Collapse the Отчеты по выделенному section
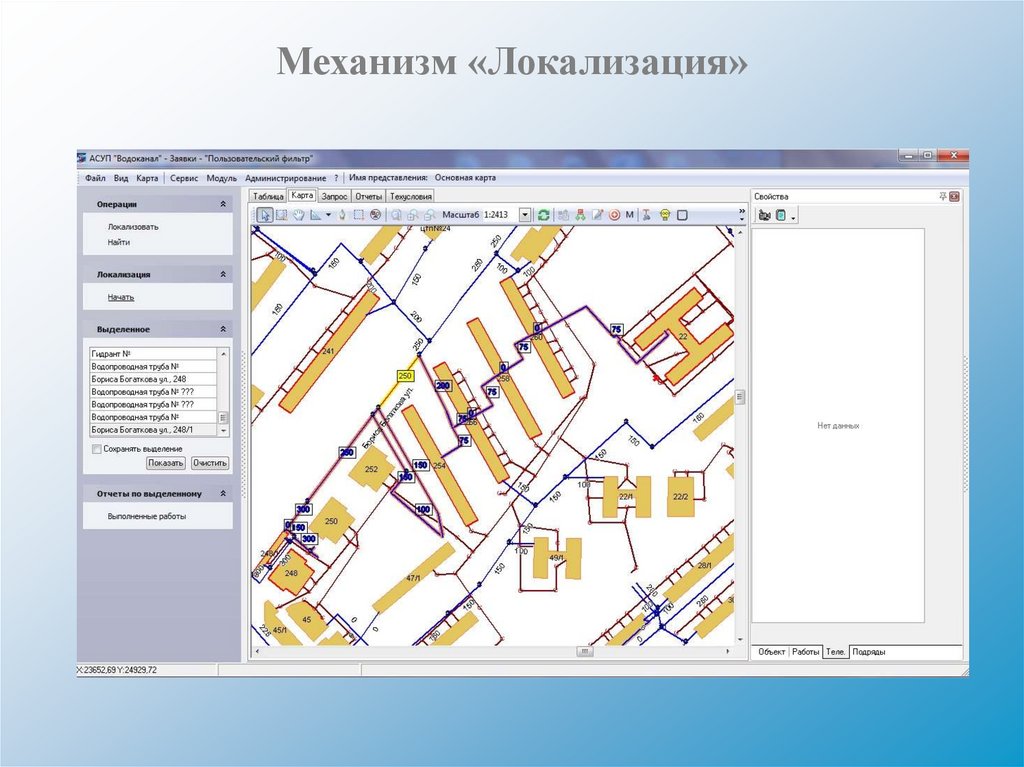 tap(223, 494)
